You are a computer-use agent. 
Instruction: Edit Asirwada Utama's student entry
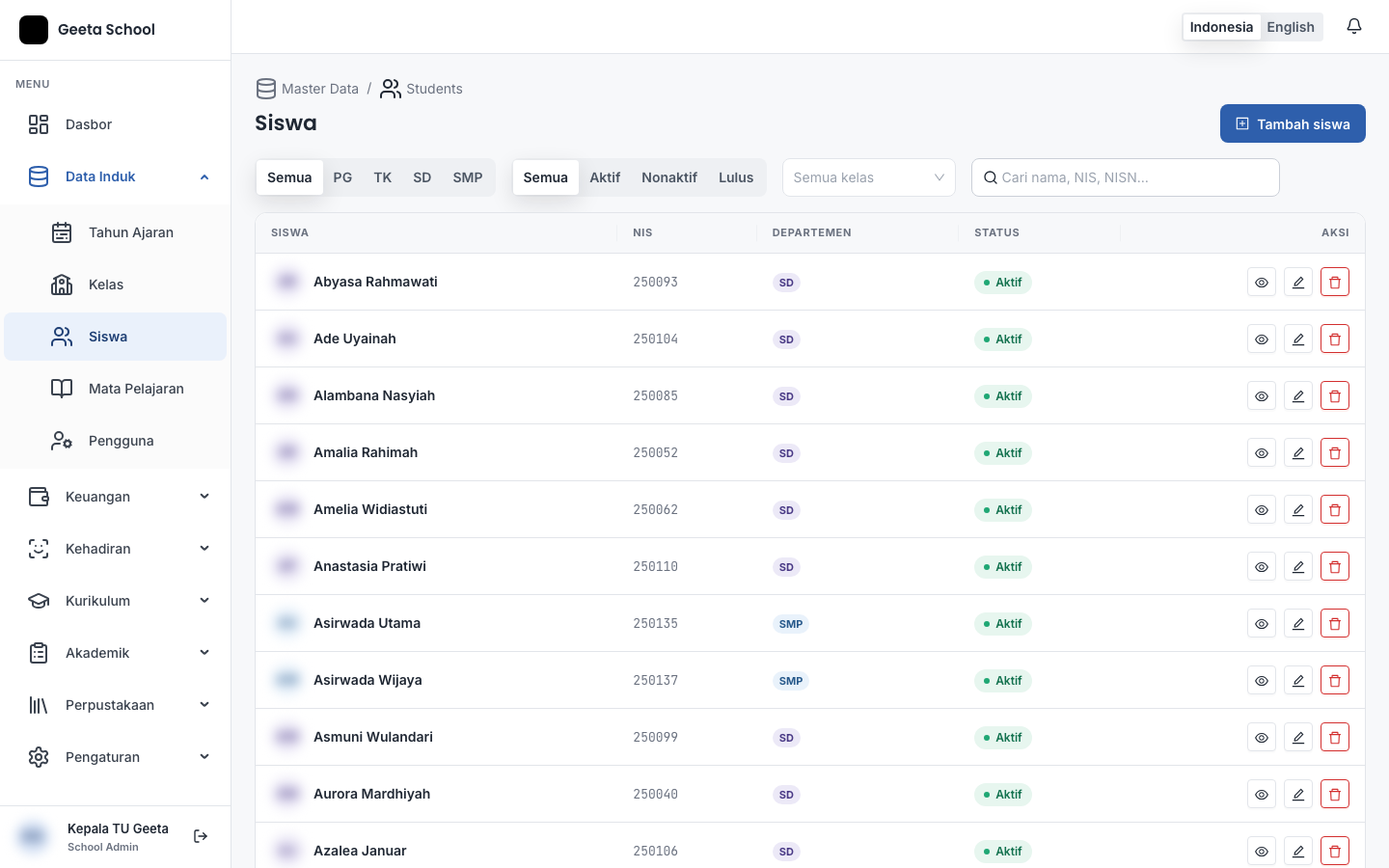click(1298, 623)
